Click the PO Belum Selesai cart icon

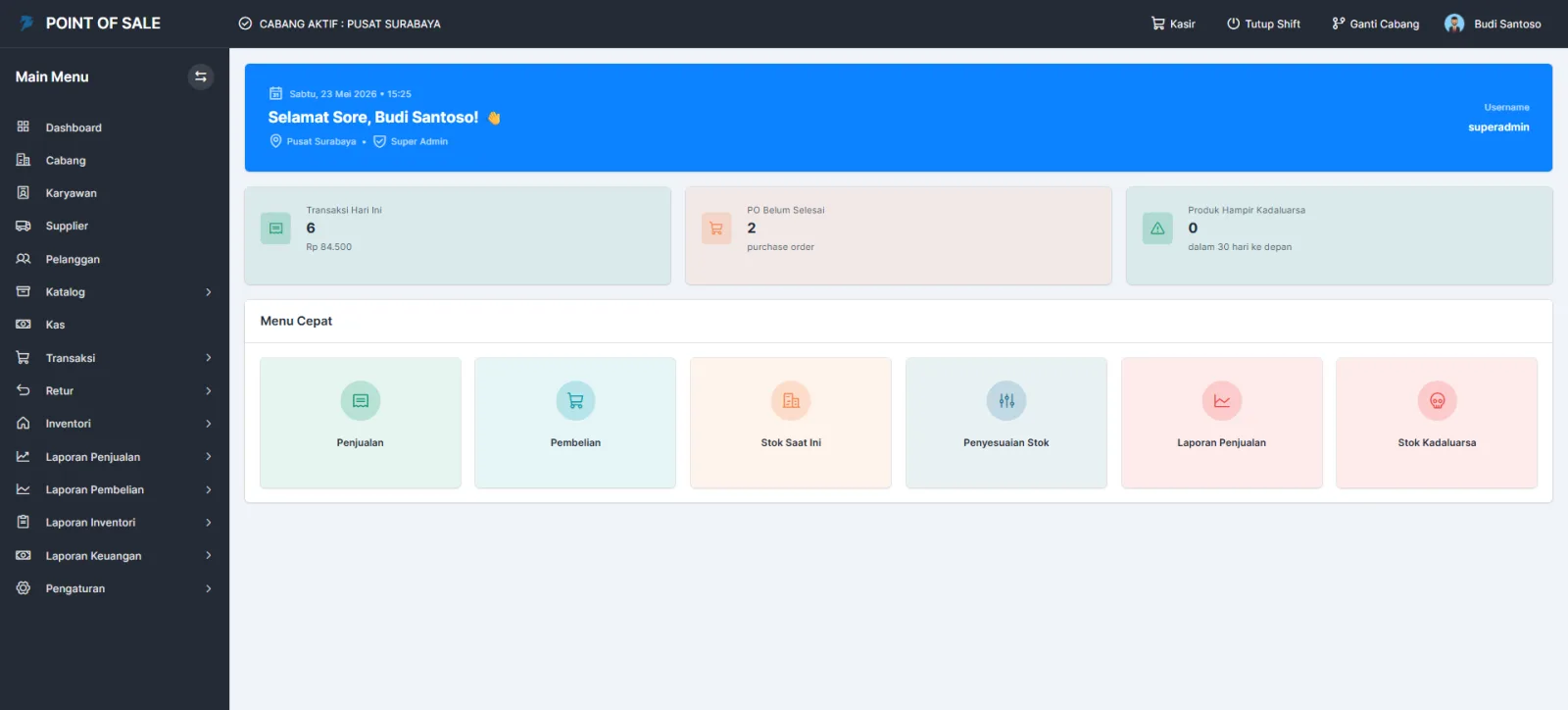pyautogui.click(x=716, y=228)
